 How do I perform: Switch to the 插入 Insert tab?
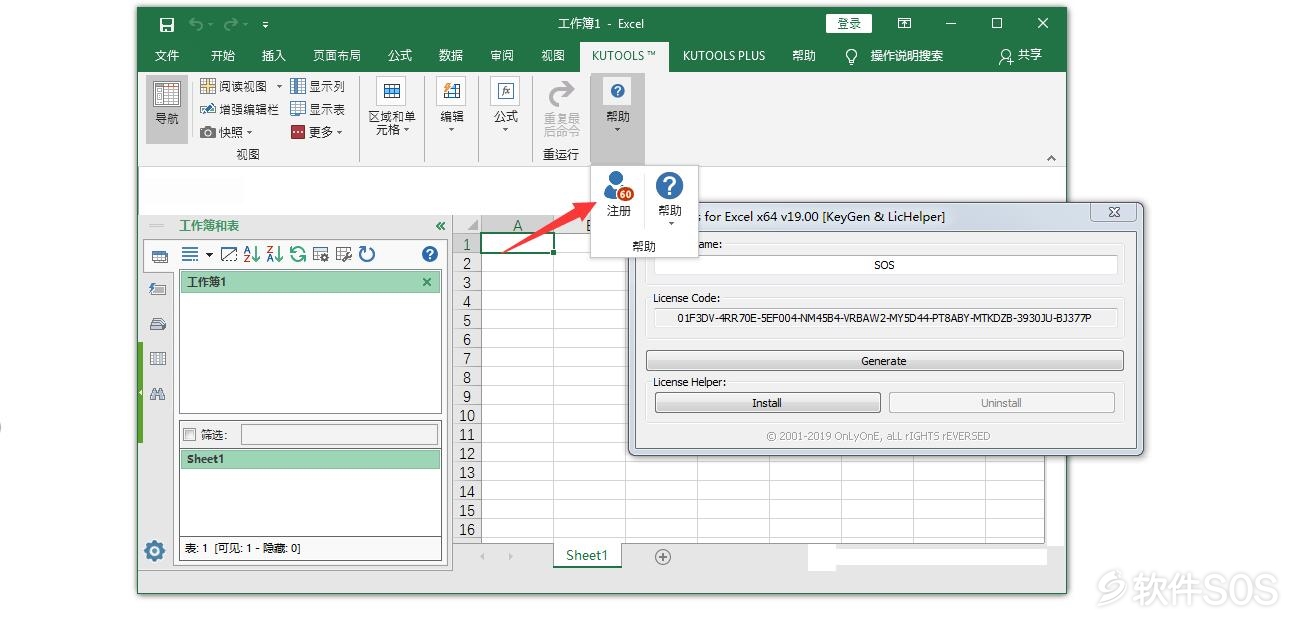click(x=274, y=56)
